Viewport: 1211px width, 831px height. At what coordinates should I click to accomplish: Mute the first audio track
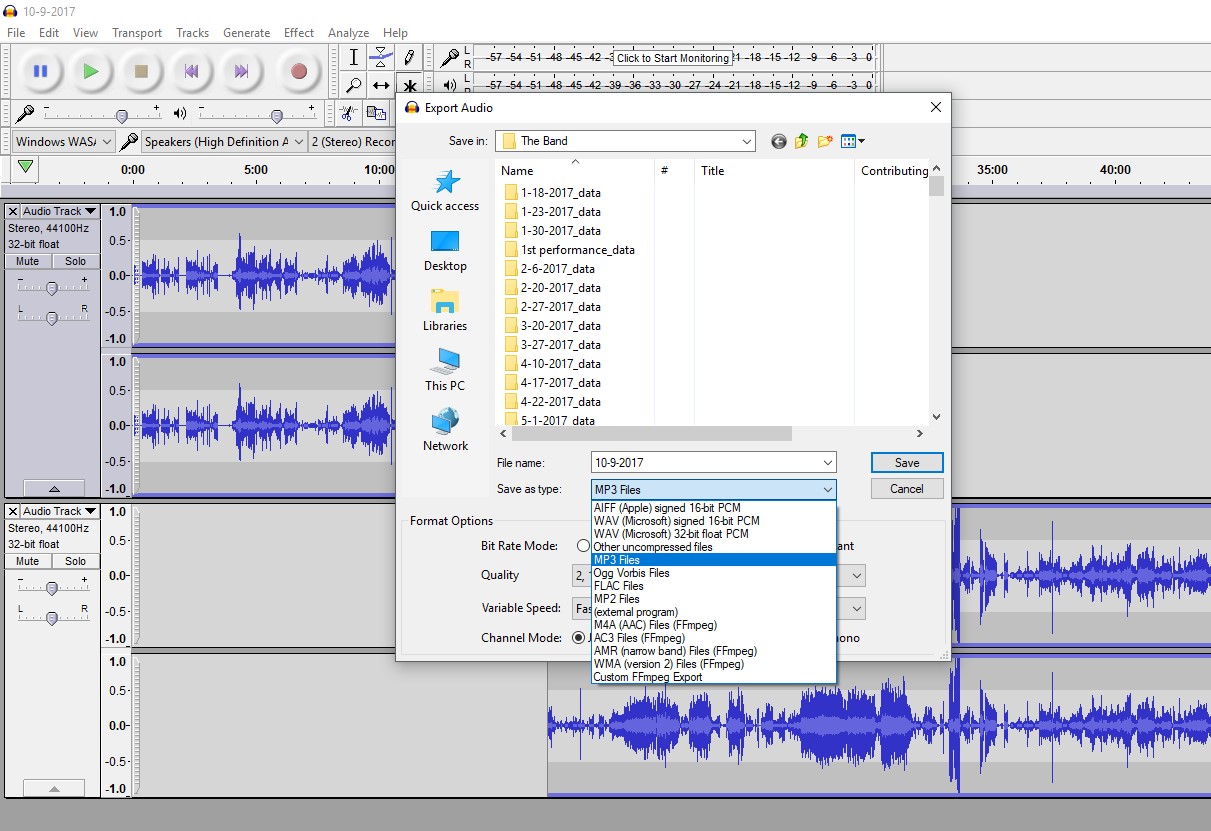pos(28,261)
